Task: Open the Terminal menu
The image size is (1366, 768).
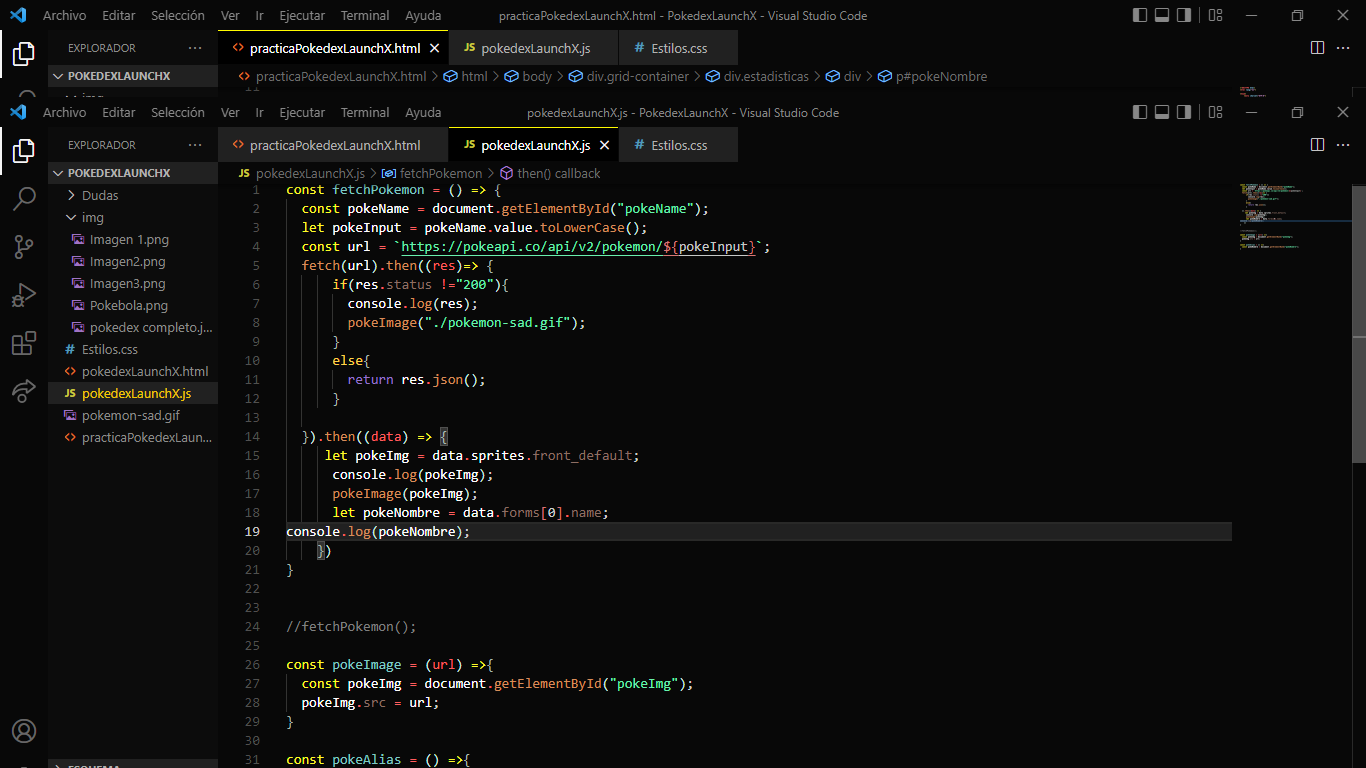Action: point(364,112)
